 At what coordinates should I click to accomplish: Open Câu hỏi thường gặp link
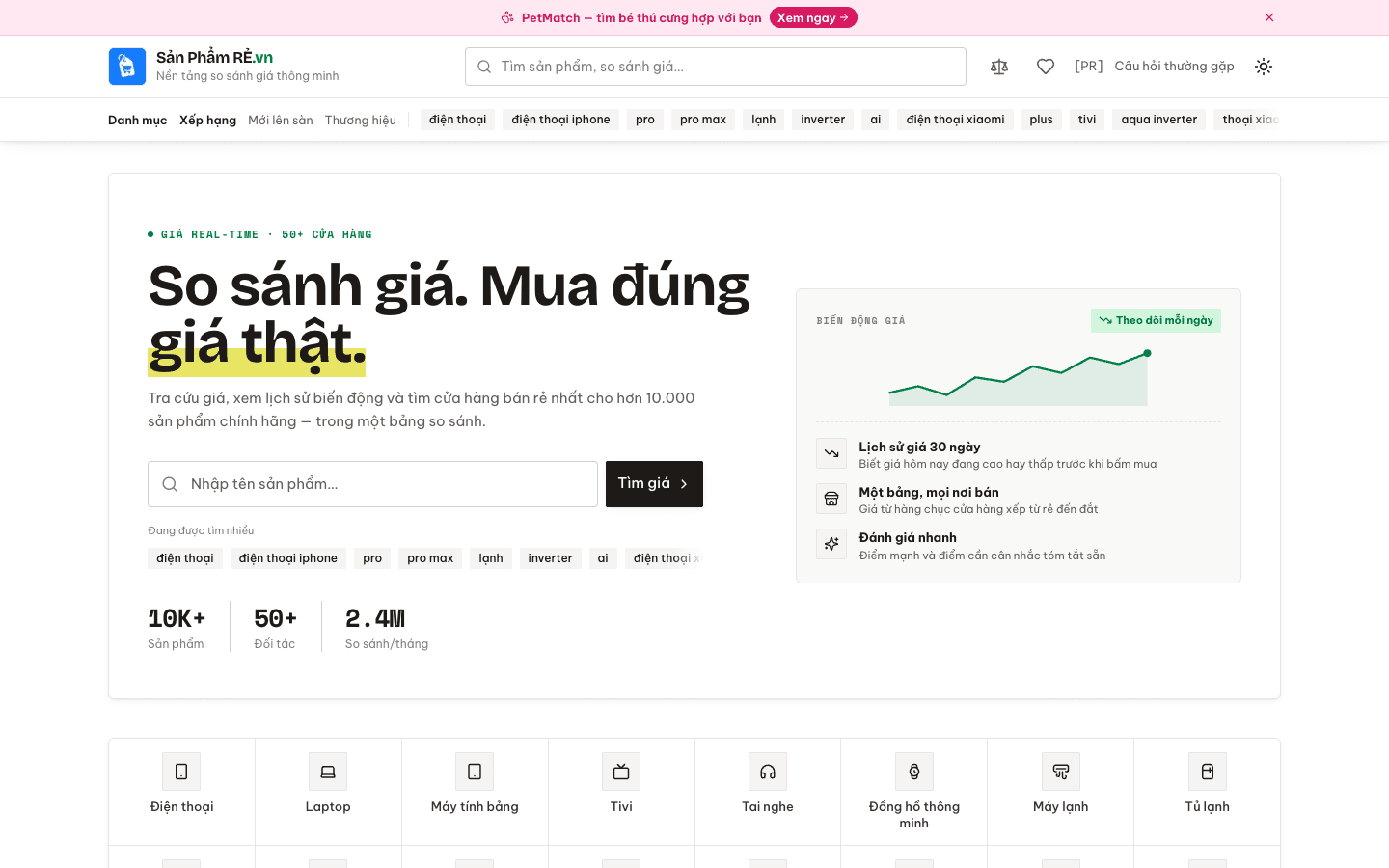point(1174,67)
